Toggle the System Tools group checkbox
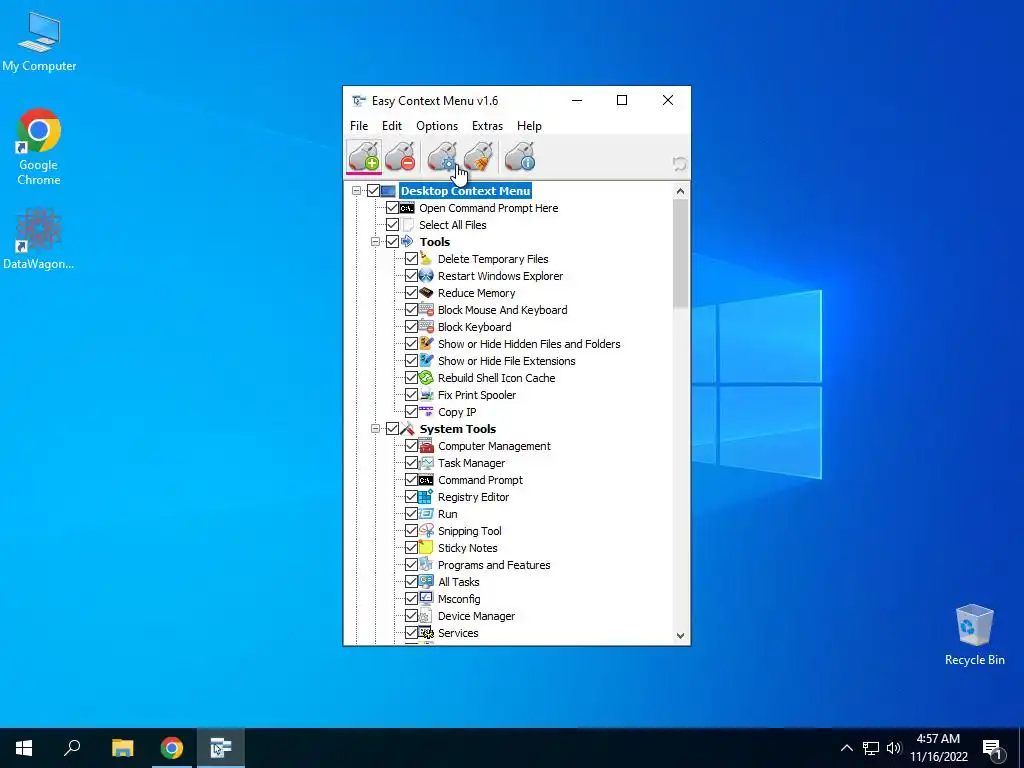Screen dimensions: 1024x768 [392, 428]
